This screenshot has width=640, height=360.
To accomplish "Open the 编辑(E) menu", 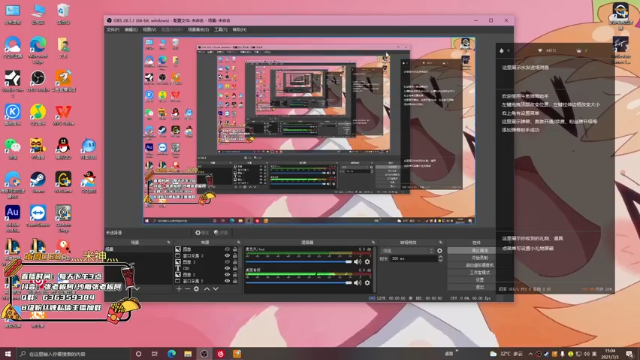I will [131, 30].
